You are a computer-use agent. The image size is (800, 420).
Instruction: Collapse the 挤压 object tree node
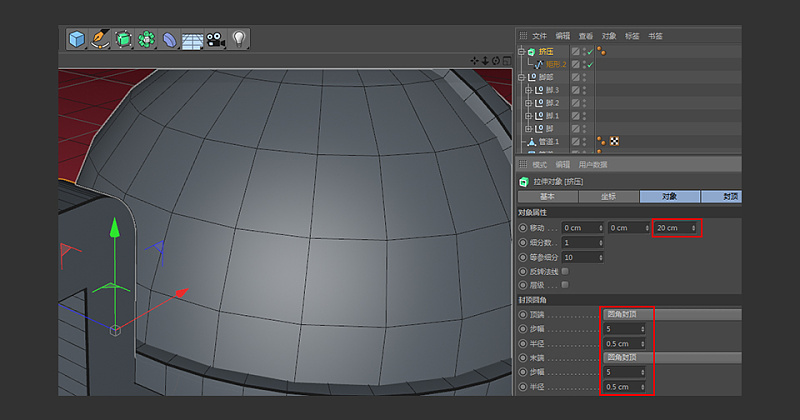pos(521,51)
